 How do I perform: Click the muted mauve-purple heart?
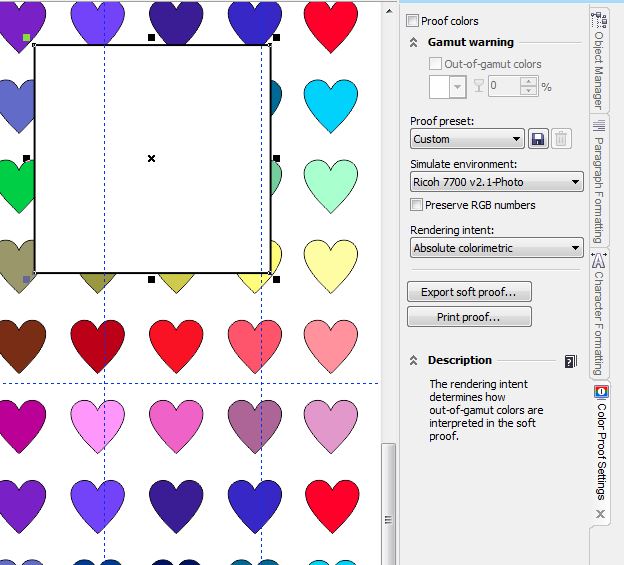(255, 425)
